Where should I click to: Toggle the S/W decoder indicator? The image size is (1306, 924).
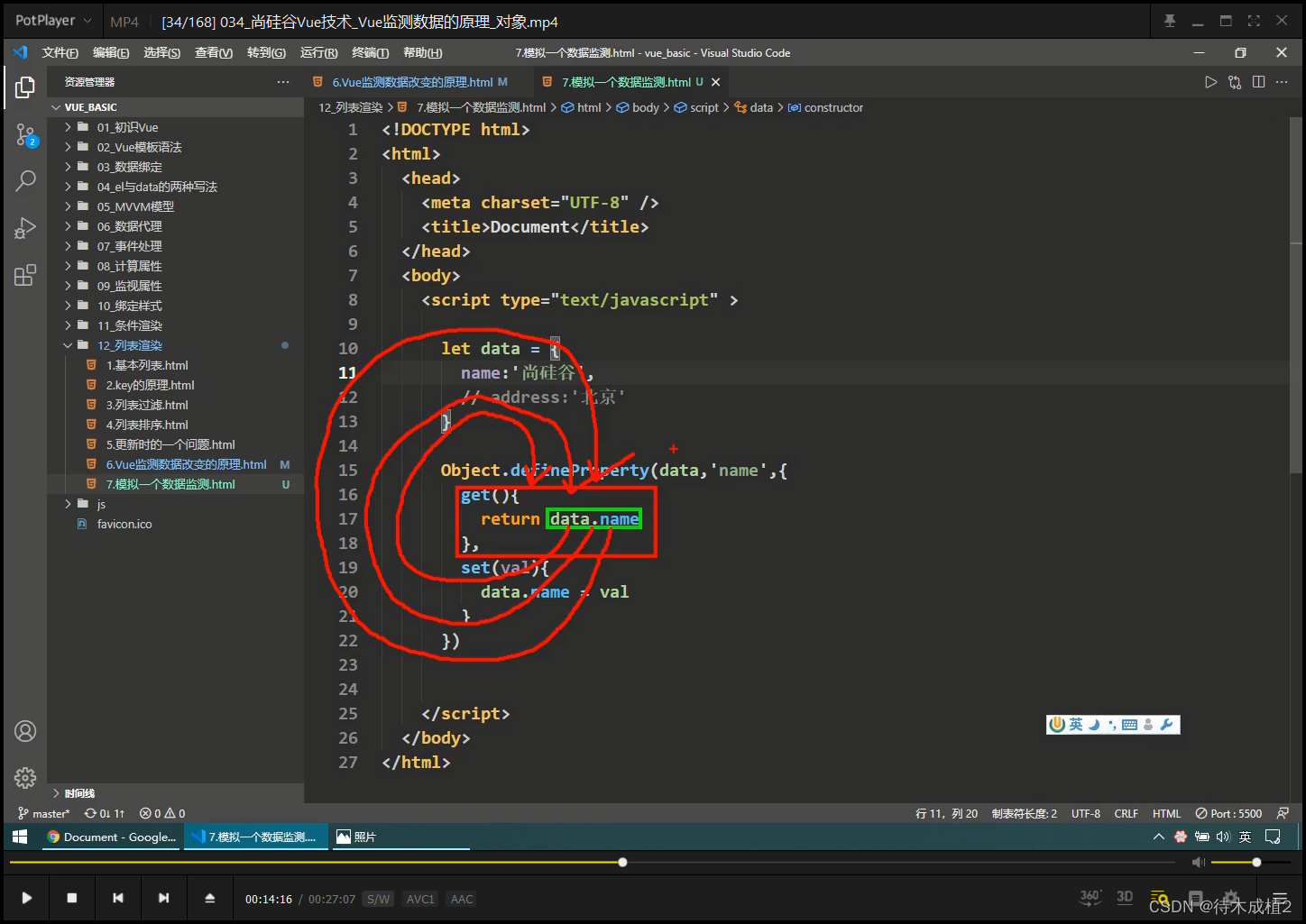tap(378, 899)
